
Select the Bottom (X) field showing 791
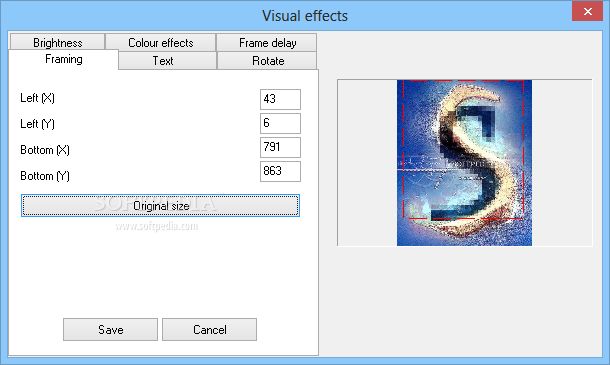[x=280, y=147]
